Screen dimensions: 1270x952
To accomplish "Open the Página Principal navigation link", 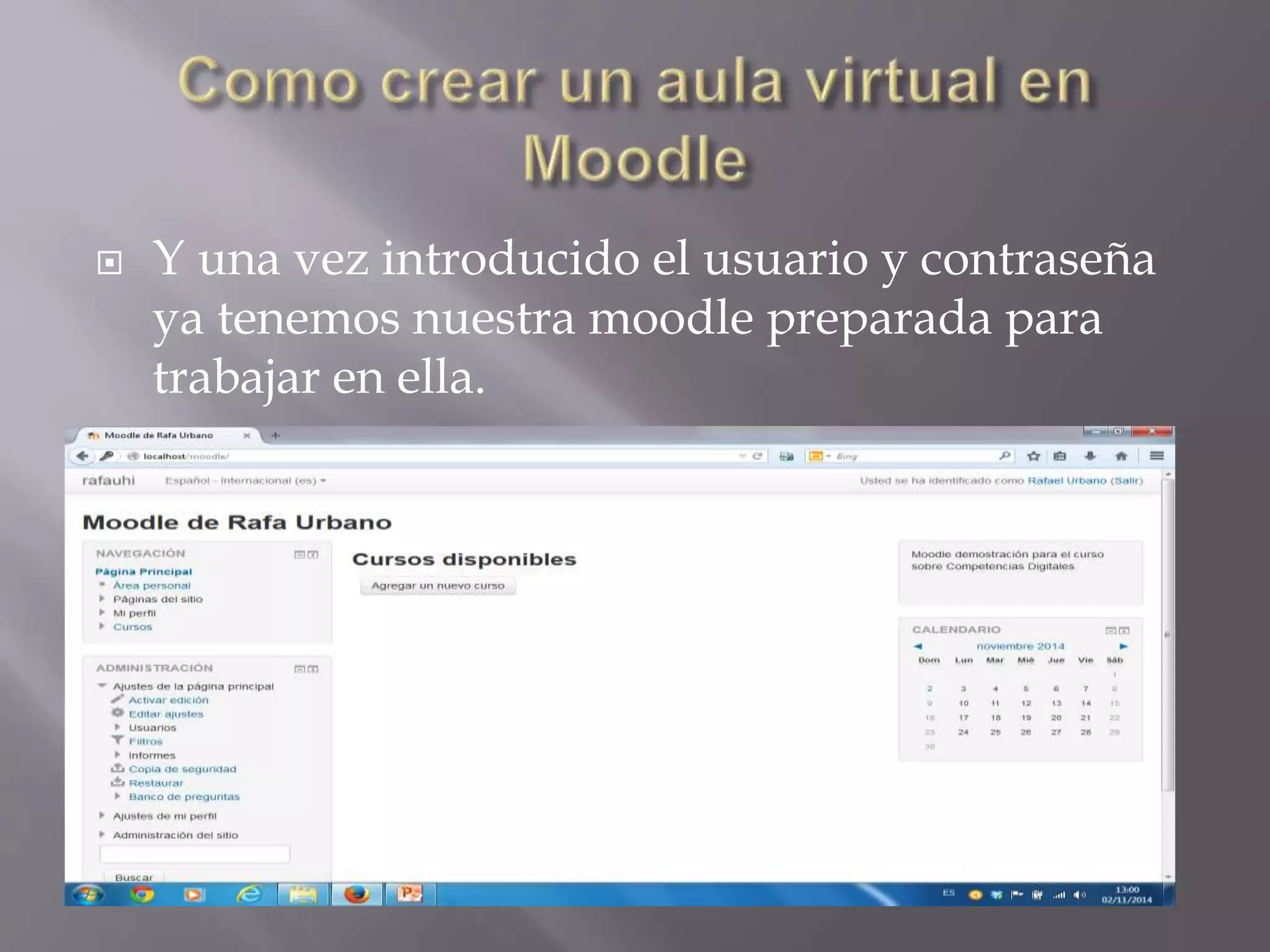I will [x=144, y=571].
